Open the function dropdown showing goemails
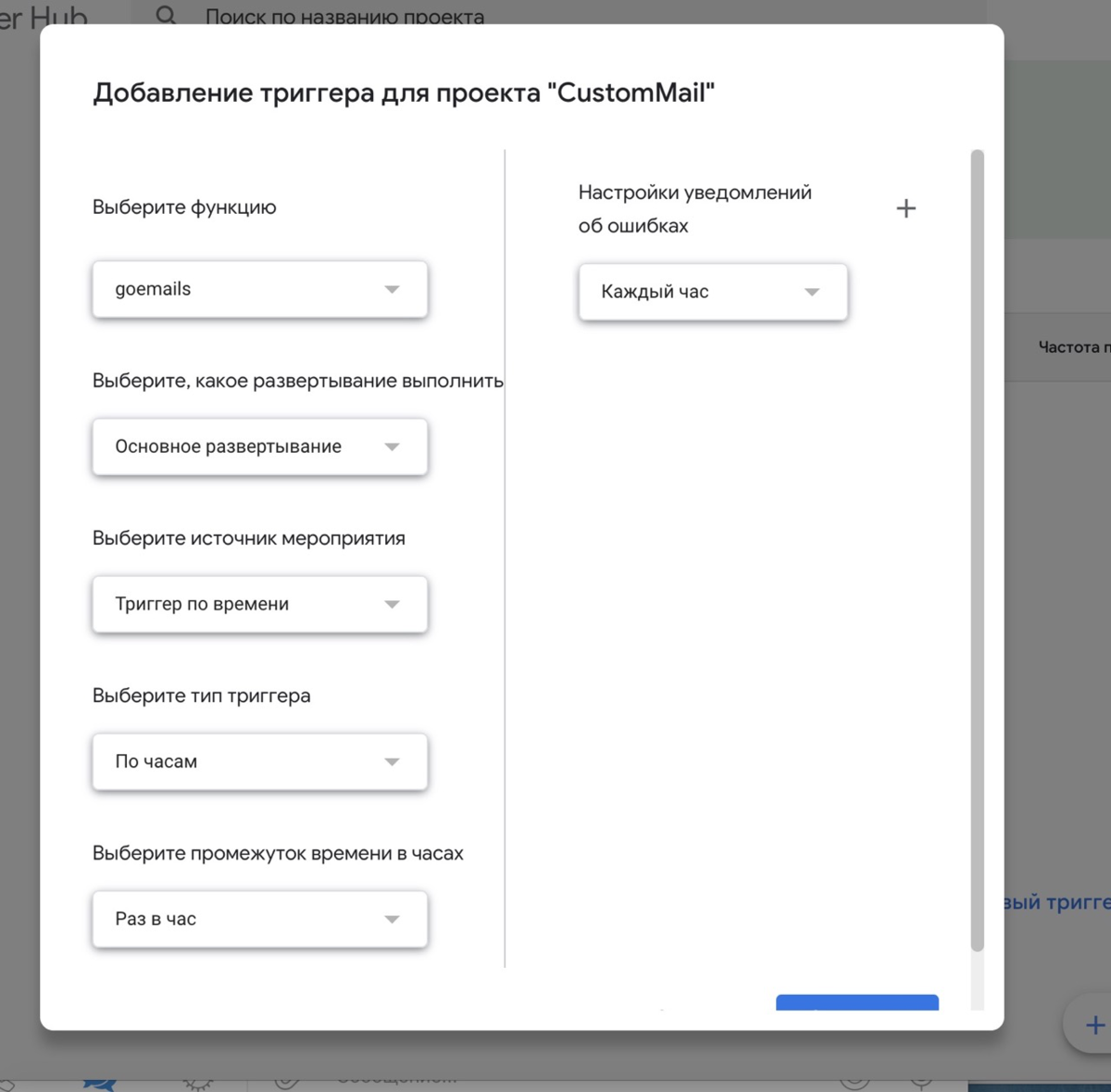This screenshot has width=1111, height=1092. 259,289
